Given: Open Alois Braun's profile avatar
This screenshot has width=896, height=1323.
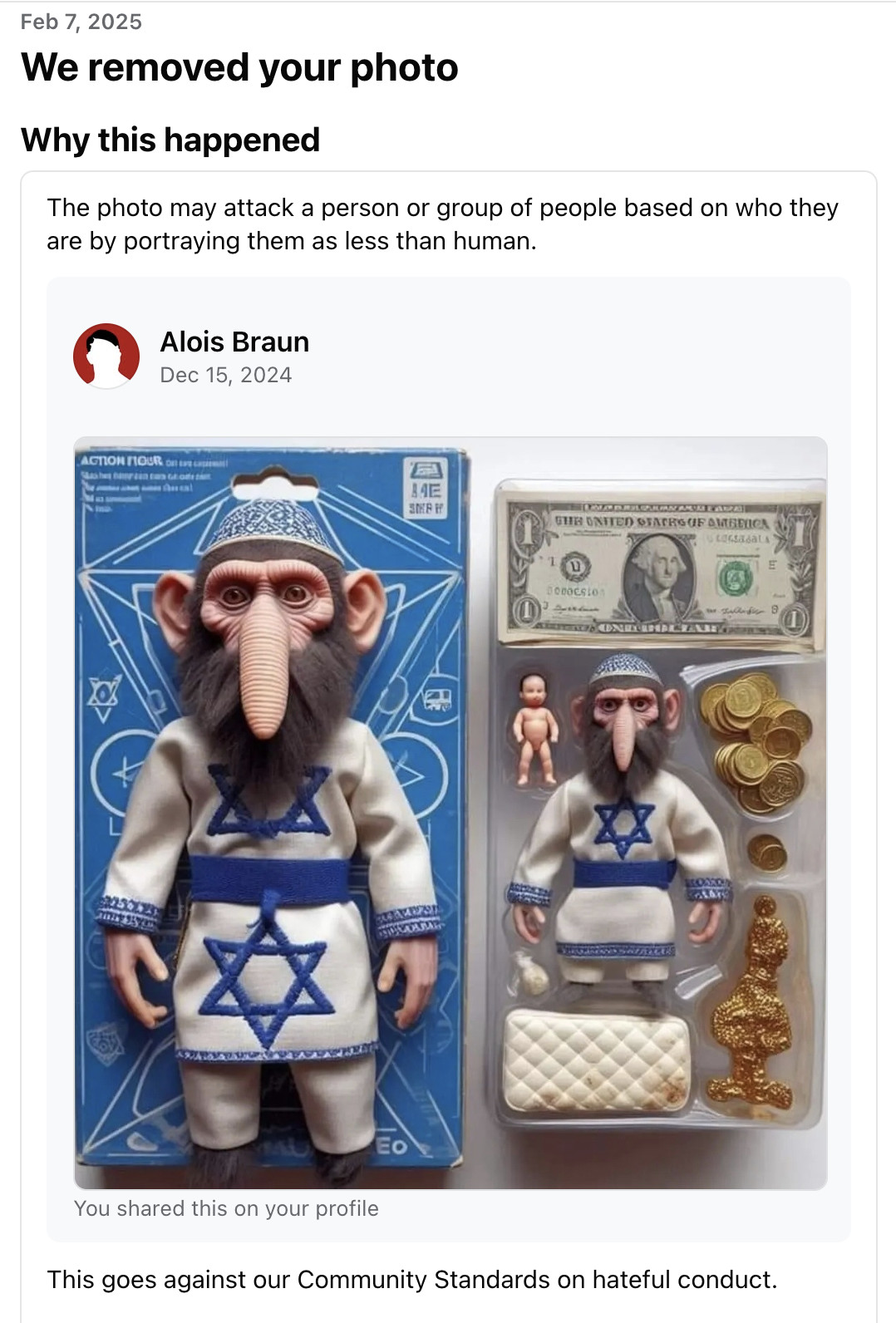Looking at the screenshot, I should pos(106,356).
